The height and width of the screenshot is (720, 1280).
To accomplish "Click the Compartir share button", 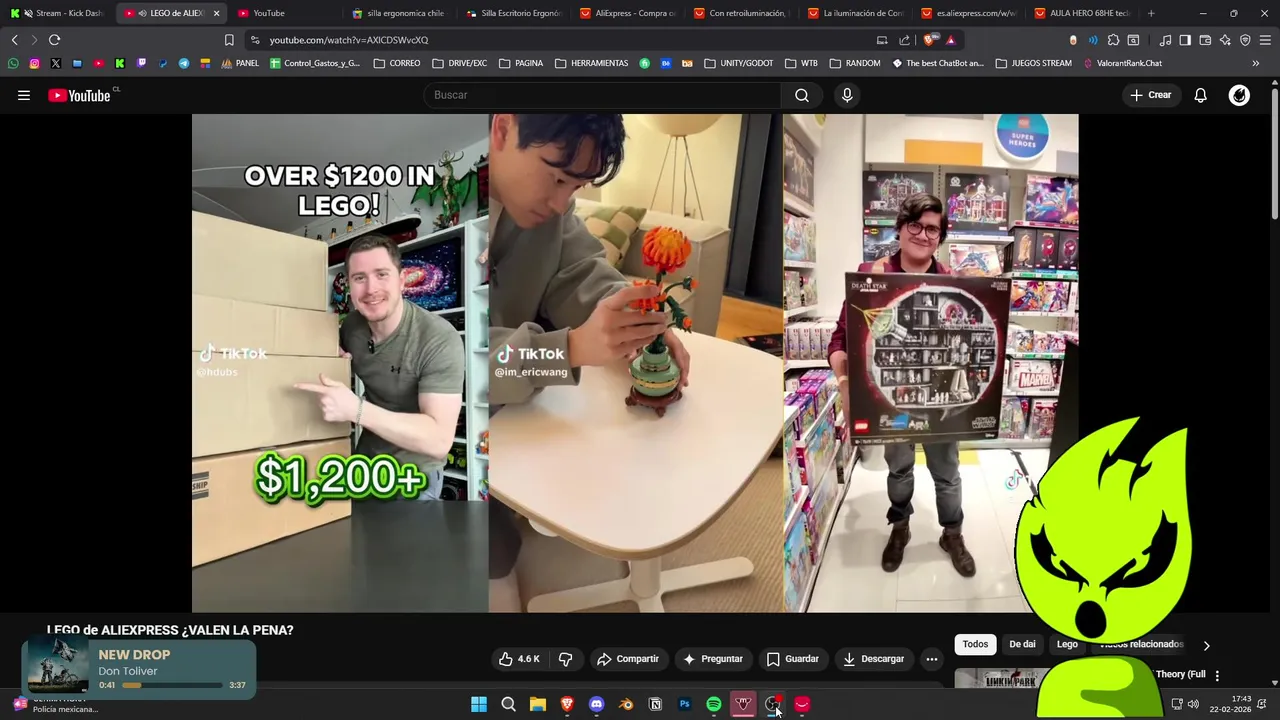I will [627, 659].
